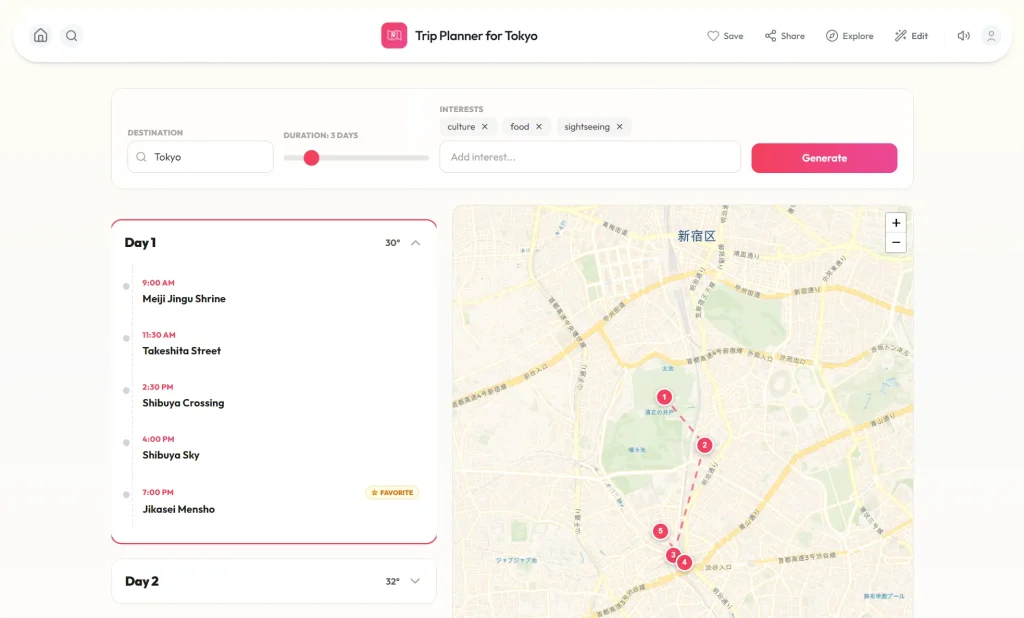Zoom out on the map
This screenshot has width=1024, height=618.
896,242
